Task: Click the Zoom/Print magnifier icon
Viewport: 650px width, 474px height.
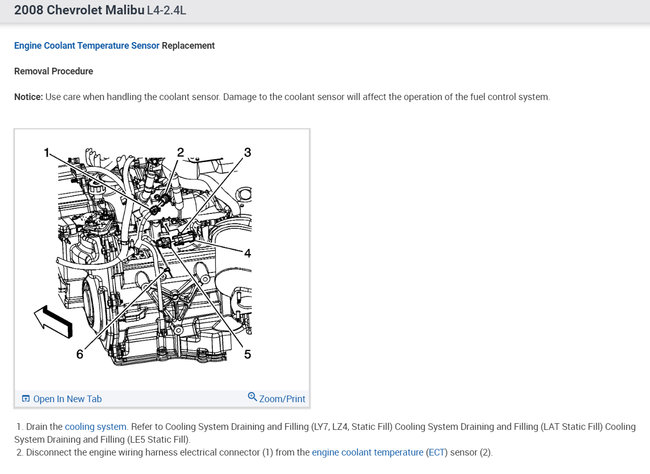Action: coord(252,397)
